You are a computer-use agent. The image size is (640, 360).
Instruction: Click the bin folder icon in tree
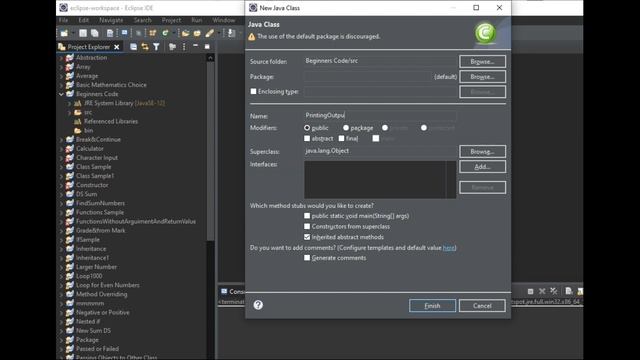78,131
